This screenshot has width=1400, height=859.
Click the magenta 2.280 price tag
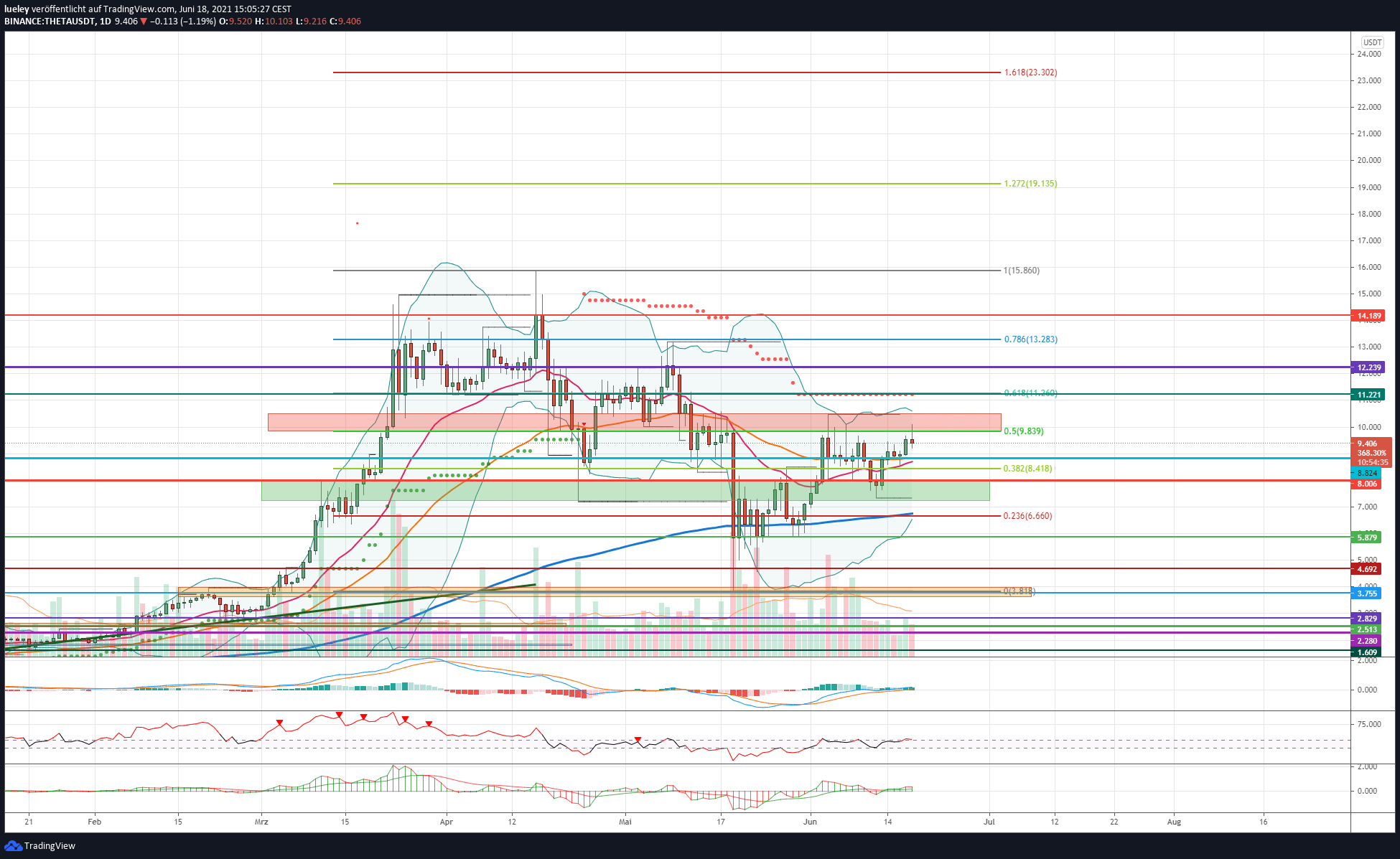1366,641
